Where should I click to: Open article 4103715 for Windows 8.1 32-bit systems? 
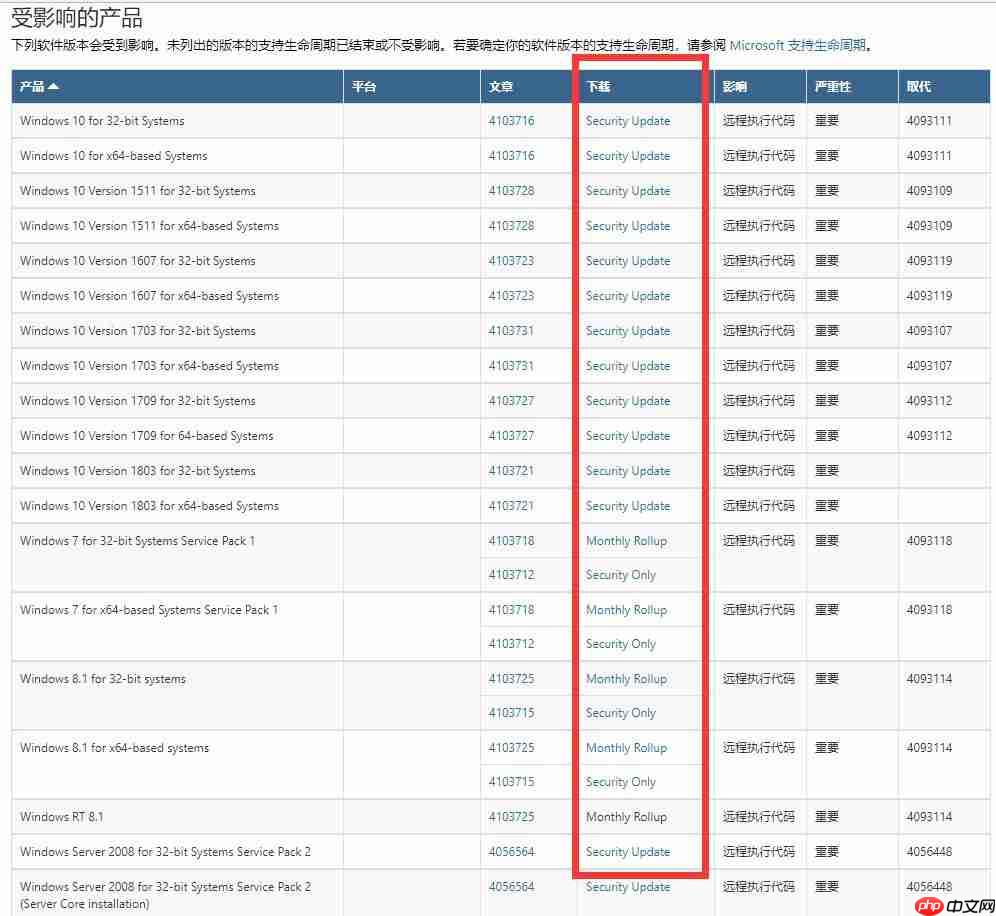click(x=511, y=713)
